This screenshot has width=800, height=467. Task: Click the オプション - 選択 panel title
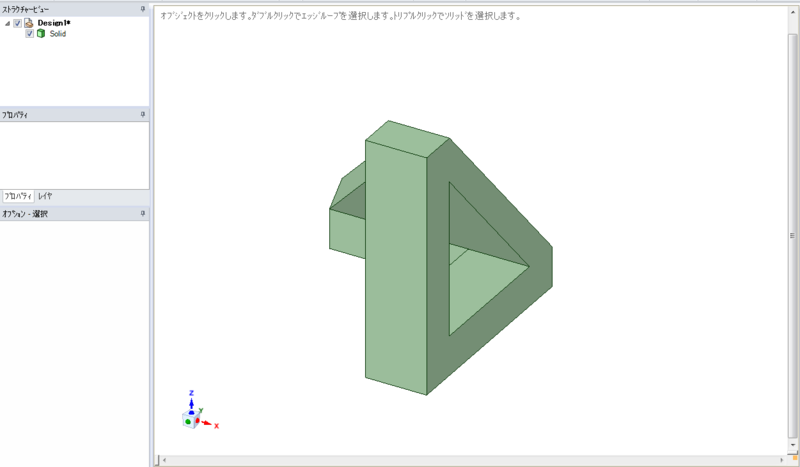pyautogui.click(x=25, y=214)
